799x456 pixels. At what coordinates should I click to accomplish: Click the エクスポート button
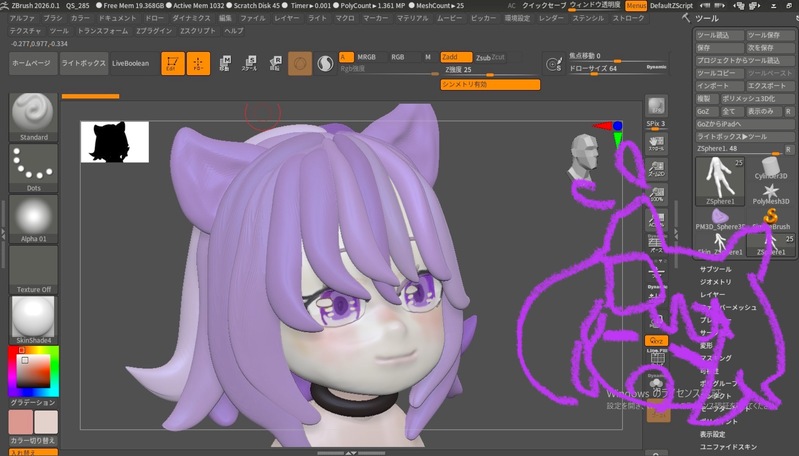click(x=770, y=86)
